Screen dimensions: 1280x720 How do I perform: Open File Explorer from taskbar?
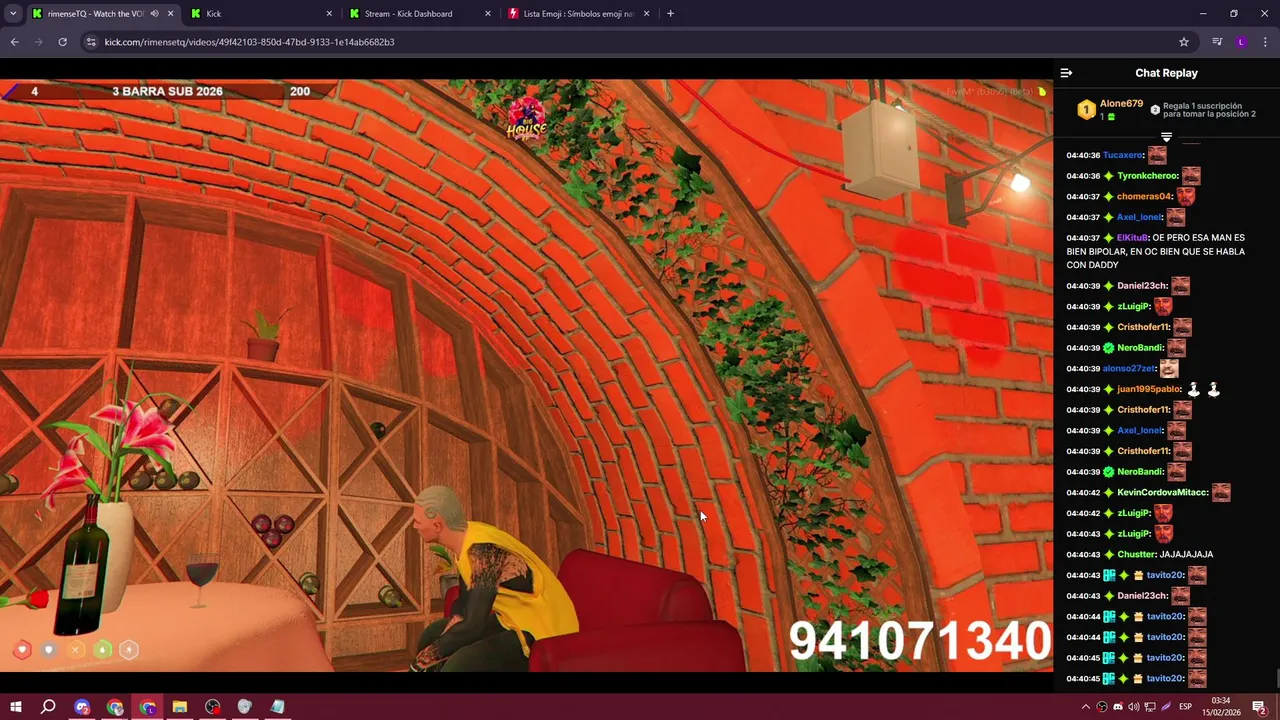(x=180, y=707)
